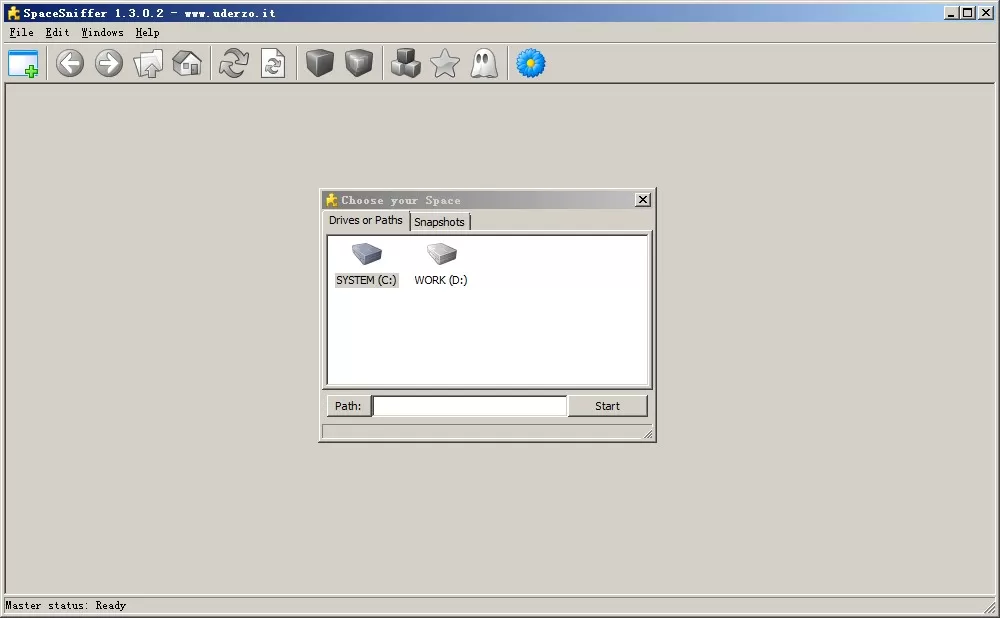Click the Start button

[x=607, y=406]
